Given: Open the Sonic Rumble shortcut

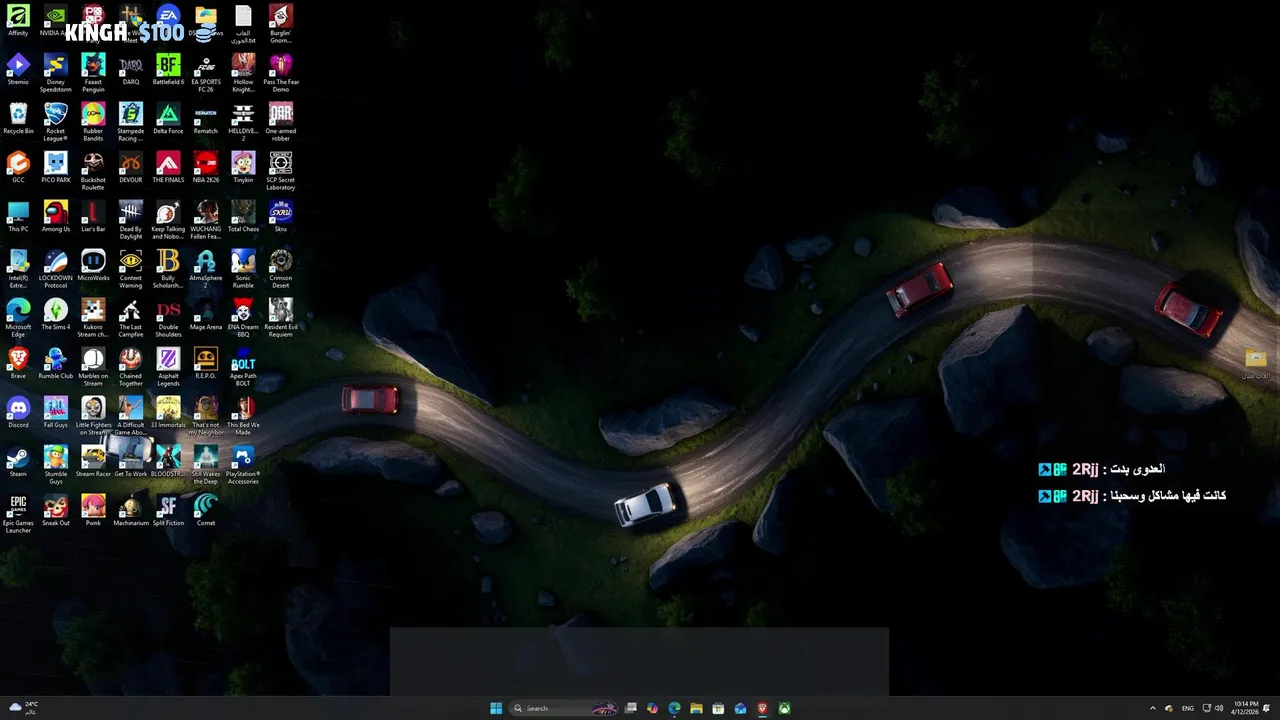Looking at the screenshot, I should pos(243,268).
